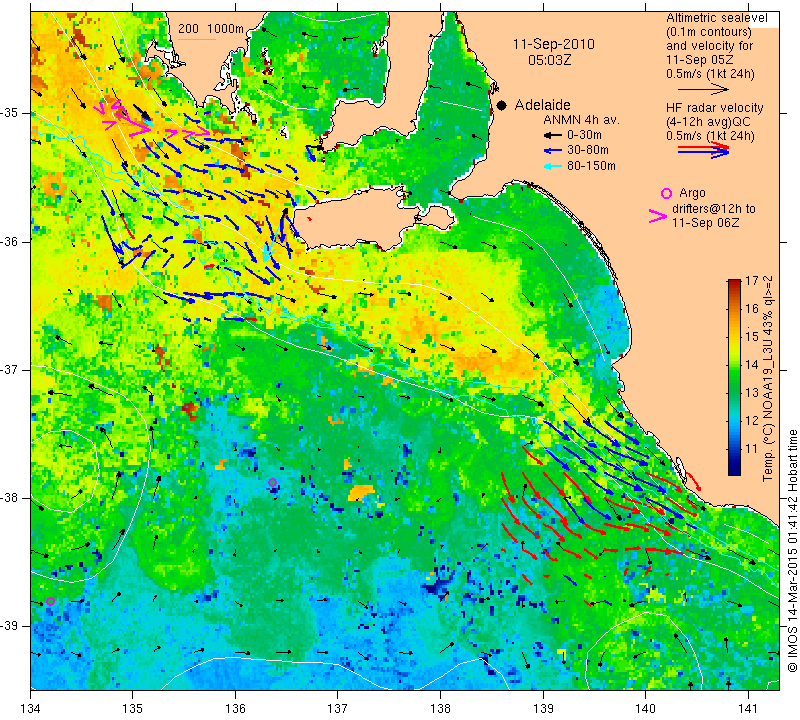Click the black 0-30m legend arrow
Image resolution: width=800 pixels, height=720 pixels.
553,136
